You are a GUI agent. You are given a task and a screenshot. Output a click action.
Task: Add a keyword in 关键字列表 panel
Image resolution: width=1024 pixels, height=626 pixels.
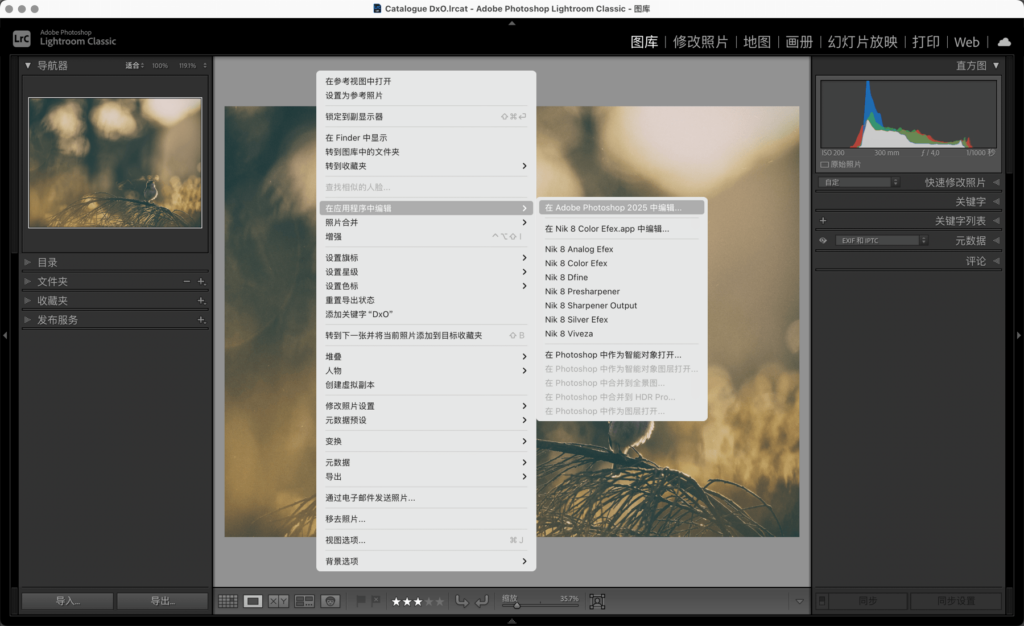coord(823,221)
